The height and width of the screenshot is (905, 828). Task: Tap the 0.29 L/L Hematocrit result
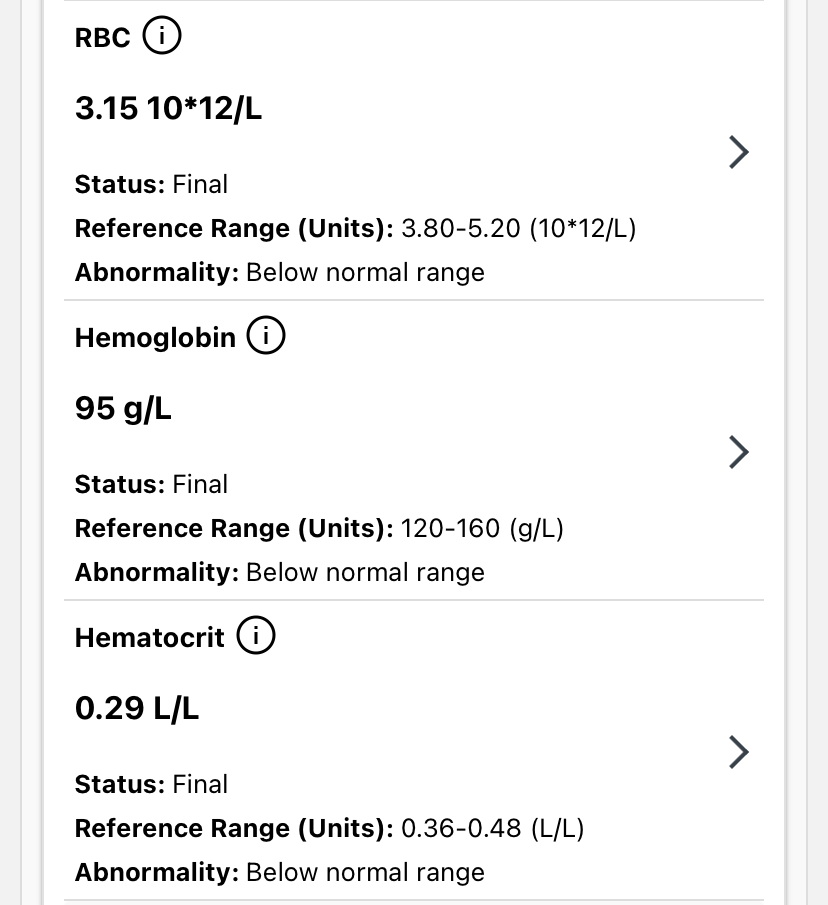(137, 708)
